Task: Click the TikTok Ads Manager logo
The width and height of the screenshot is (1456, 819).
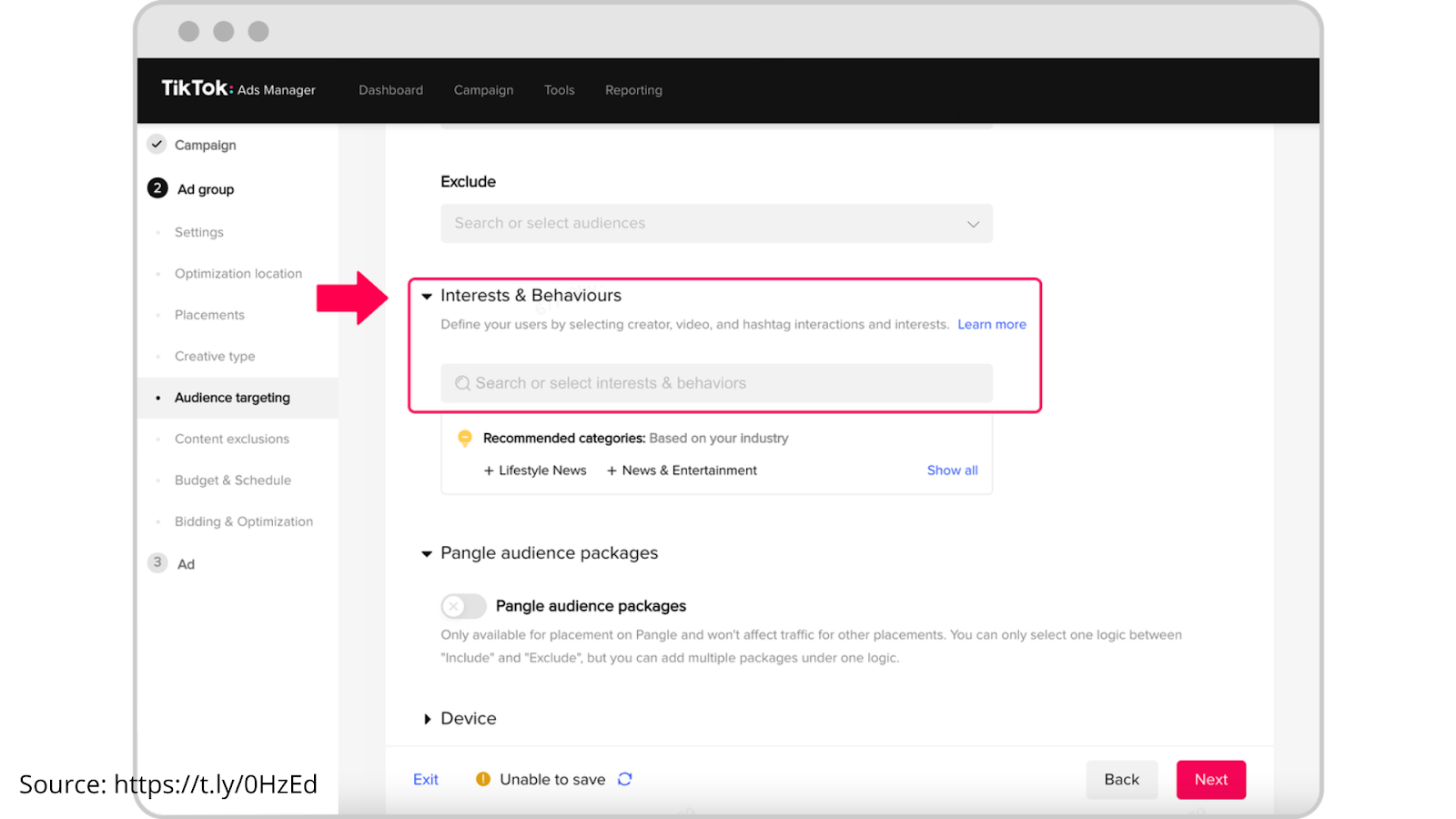Action: coord(238,89)
